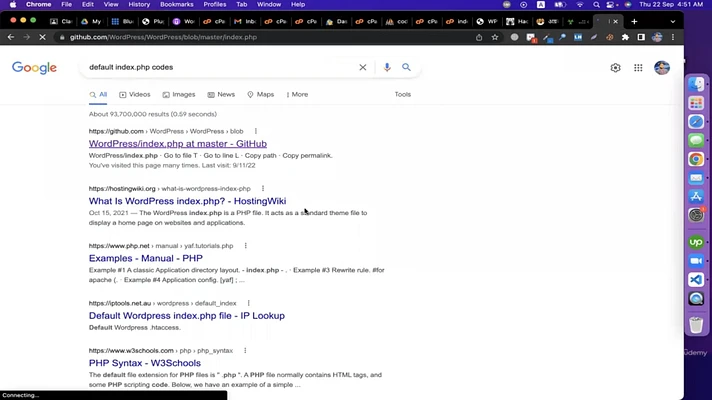Click the Tools button
712x400 pixels.
tap(402, 94)
